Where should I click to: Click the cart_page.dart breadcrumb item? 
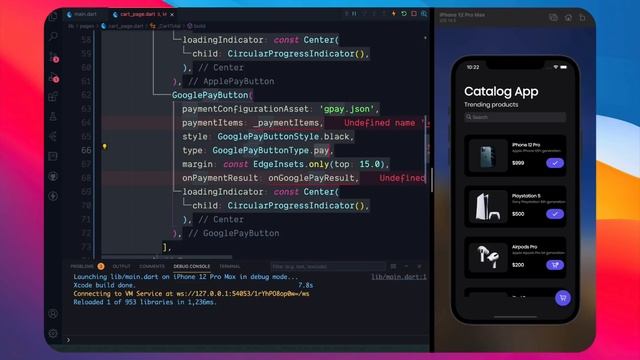click(122, 26)
